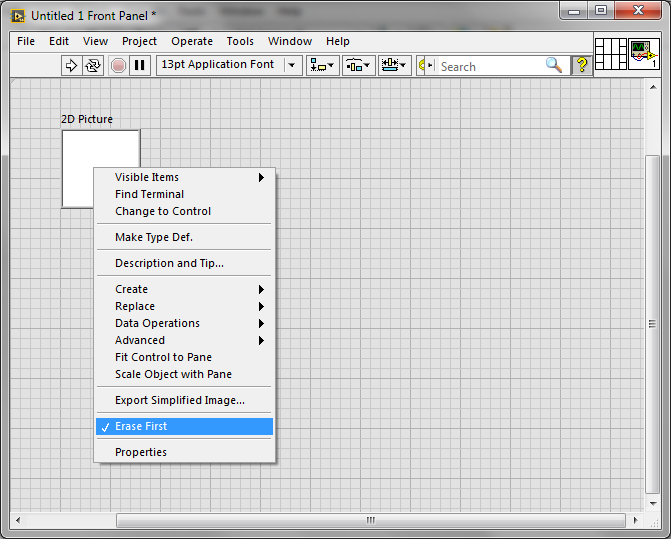Maximize the Front Panel window
671x539 pixels.
601,11
